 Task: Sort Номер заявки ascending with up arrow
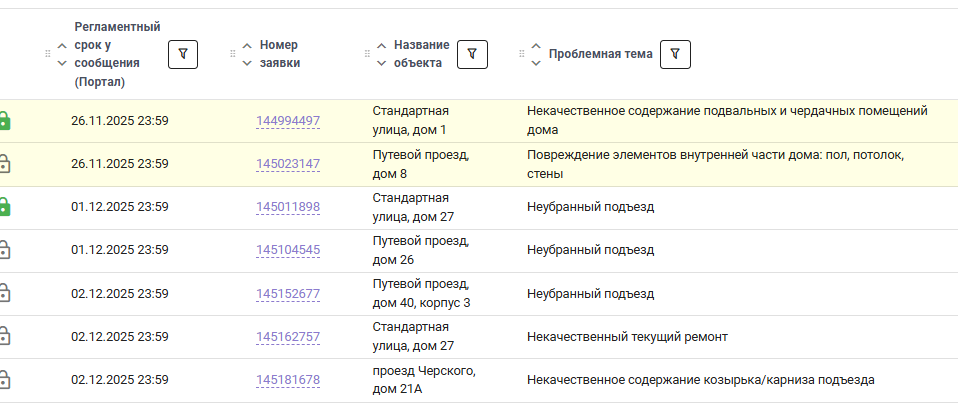(247, 46)
